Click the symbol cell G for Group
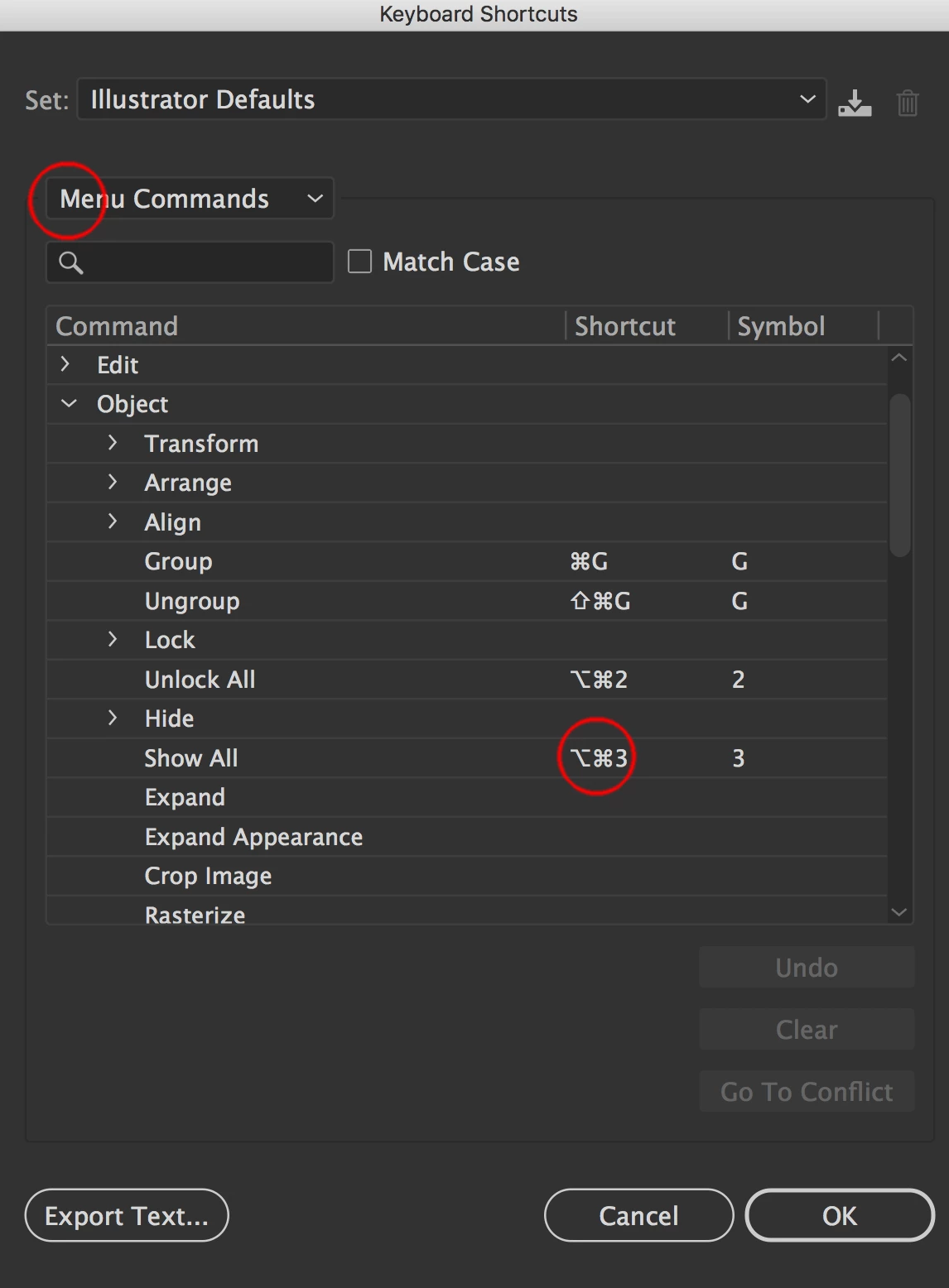949x1288 pixels. [x=739, y=561]
